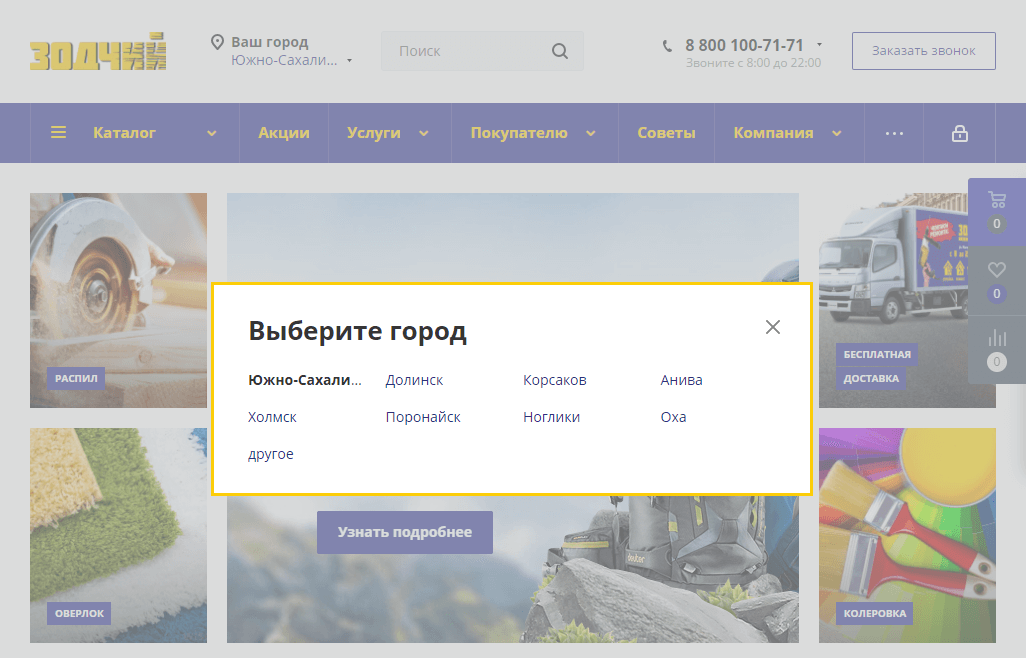
Task: Open the comparison bar chart icon
Action: pos(996,338)
